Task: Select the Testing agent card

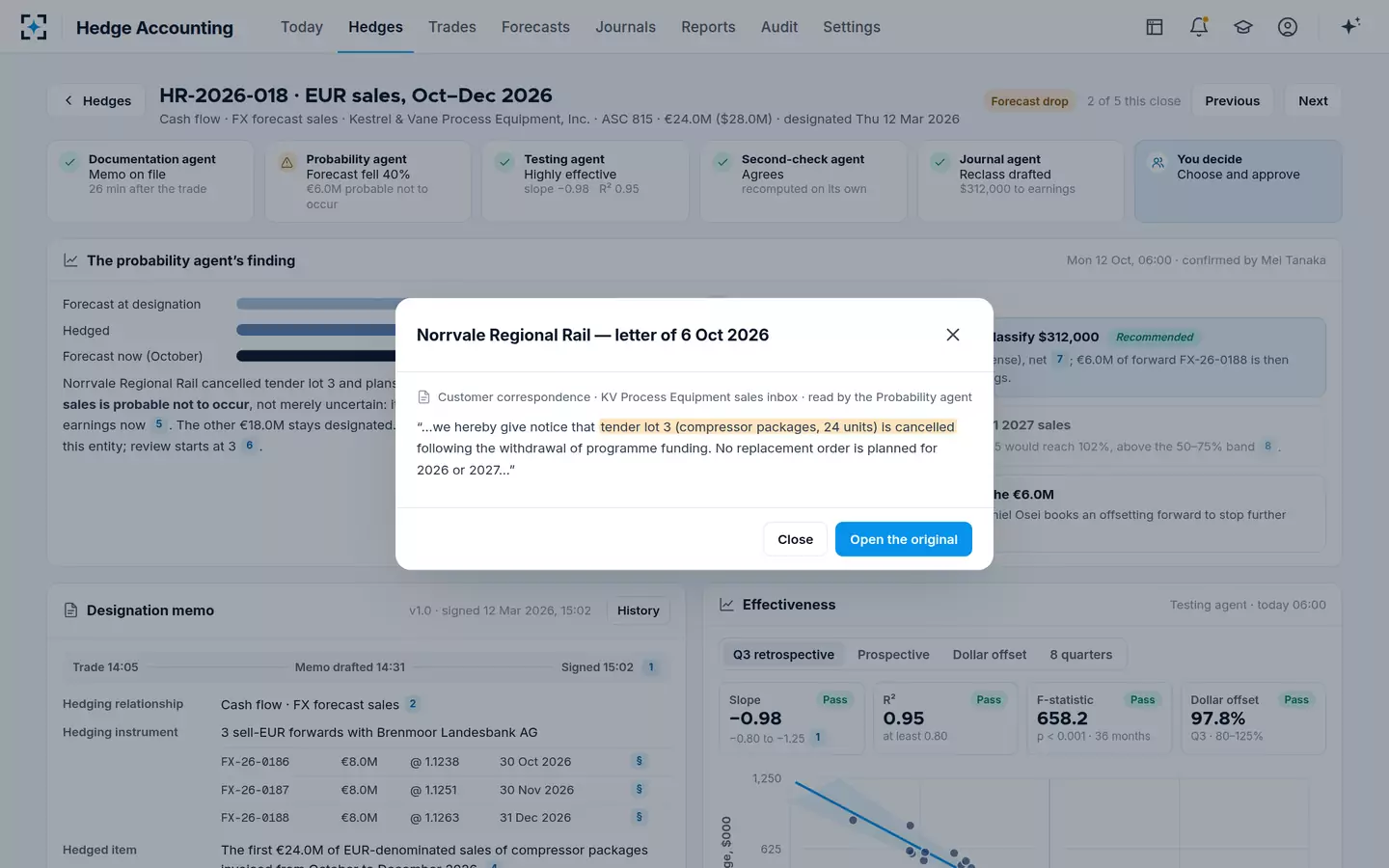Action: (x=586, y=181)
